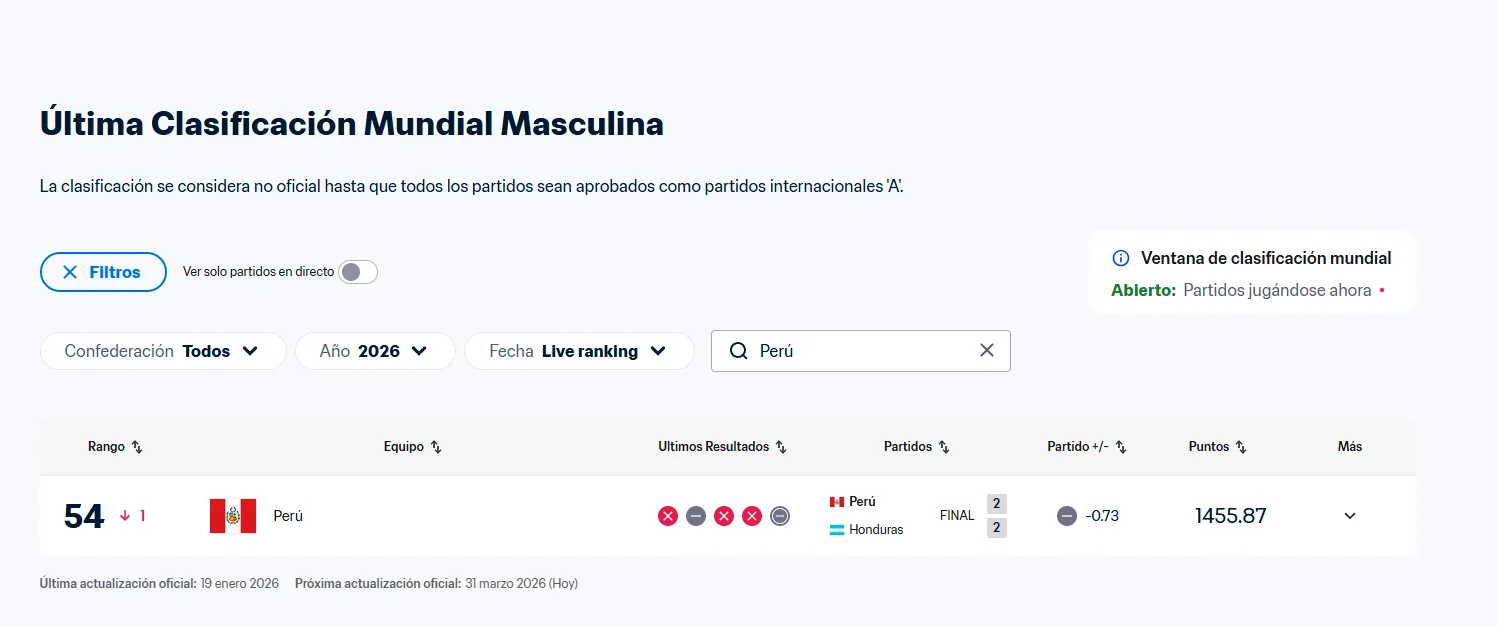Click the sort arrows beside Equipo
The width and height of the screenshot is (1498, 627).
pyautogui.click(x=436, y=447)
